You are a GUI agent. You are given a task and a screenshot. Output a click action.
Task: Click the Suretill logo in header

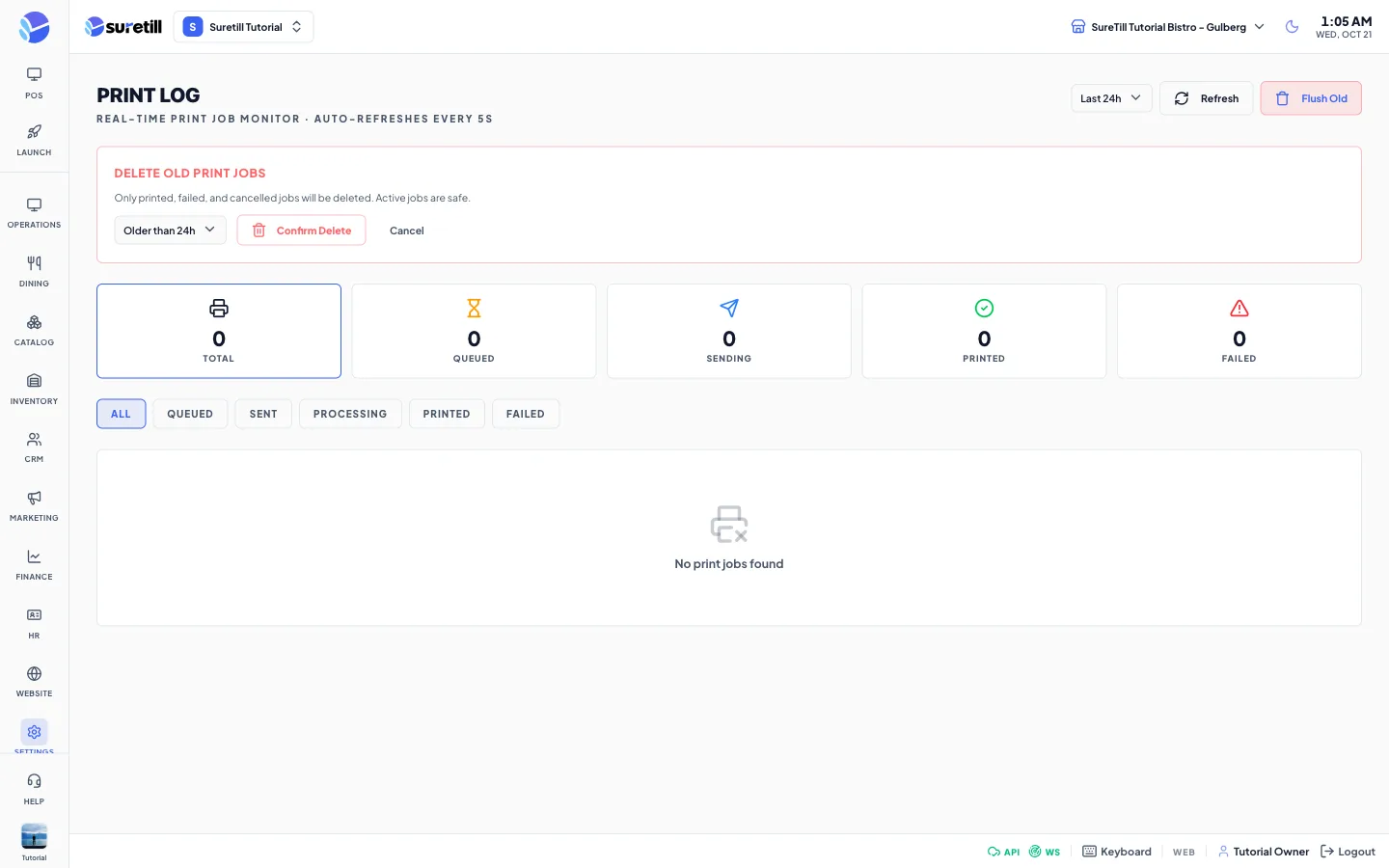(x=123, y=27)
